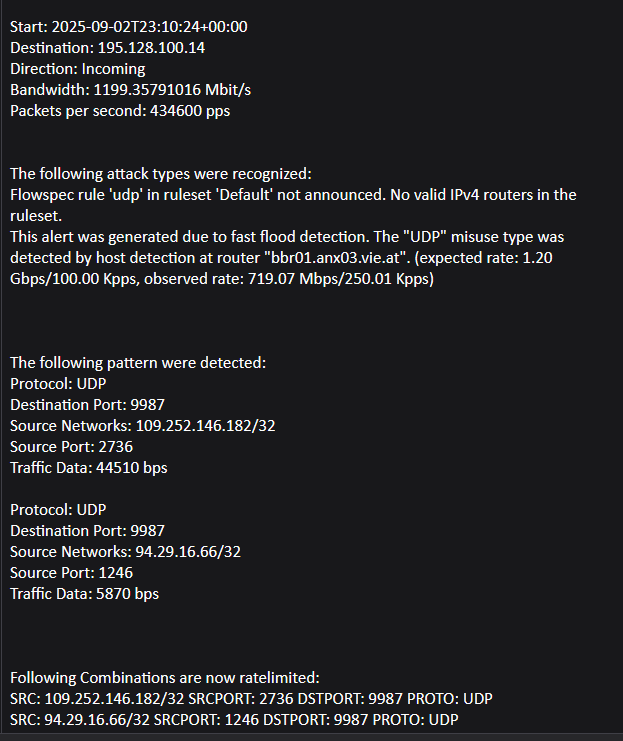Click destination IP 195.128.100.14
The height and width of the screenshot is (741, 623).
151,48
